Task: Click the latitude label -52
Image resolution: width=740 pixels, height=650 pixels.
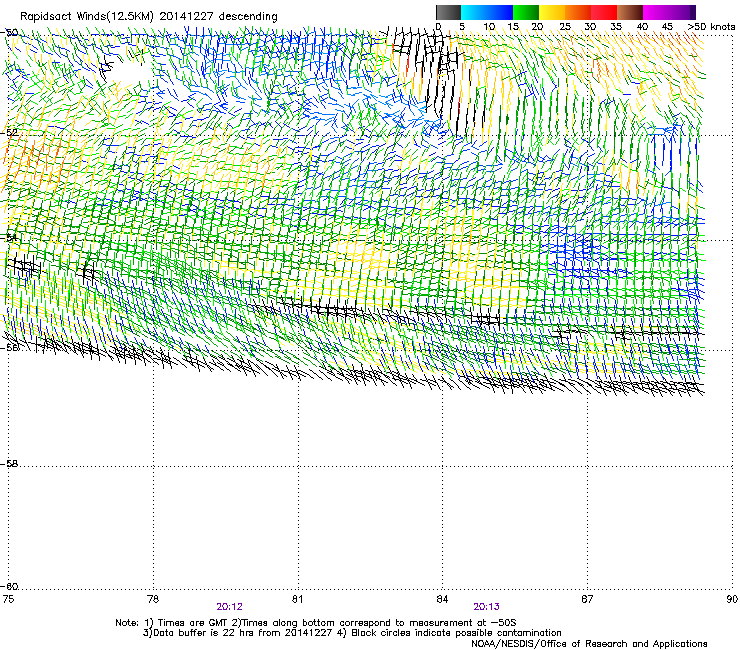Action: [9, 133]
